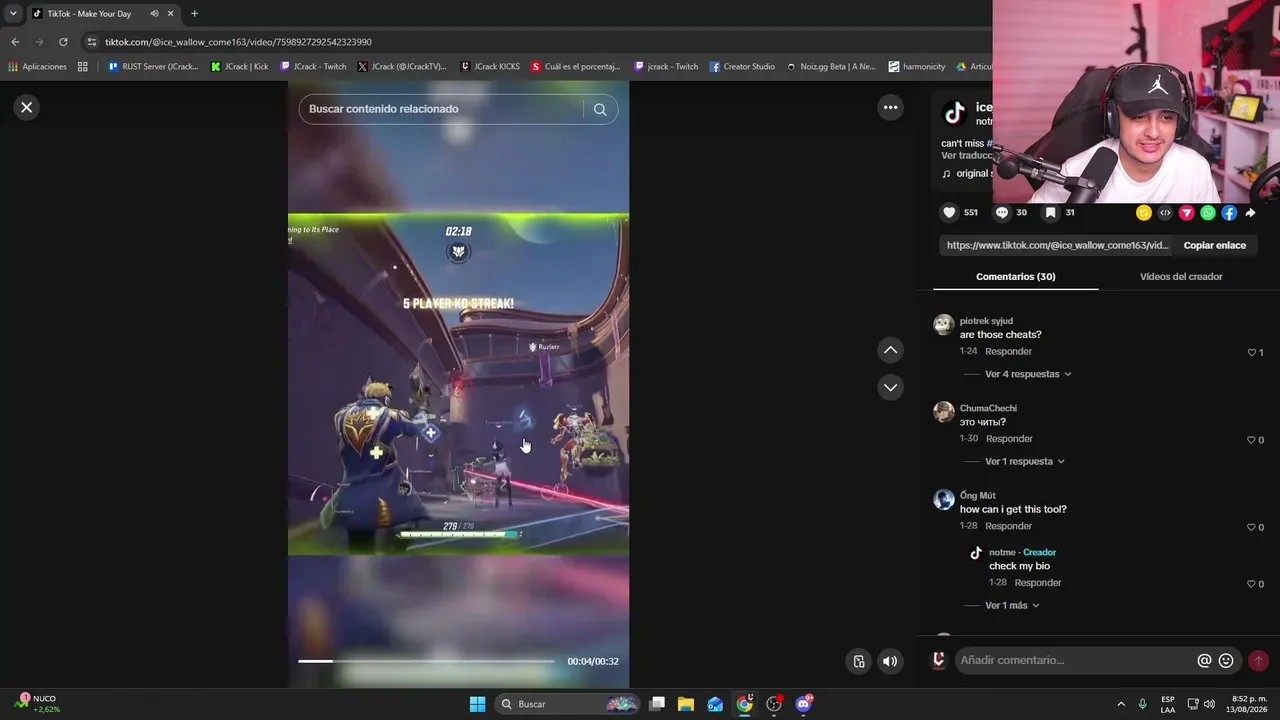Viewport: 1280px width, 720px height.
Task: Open more share options arrow
Action: click(x=1250, y=212)
